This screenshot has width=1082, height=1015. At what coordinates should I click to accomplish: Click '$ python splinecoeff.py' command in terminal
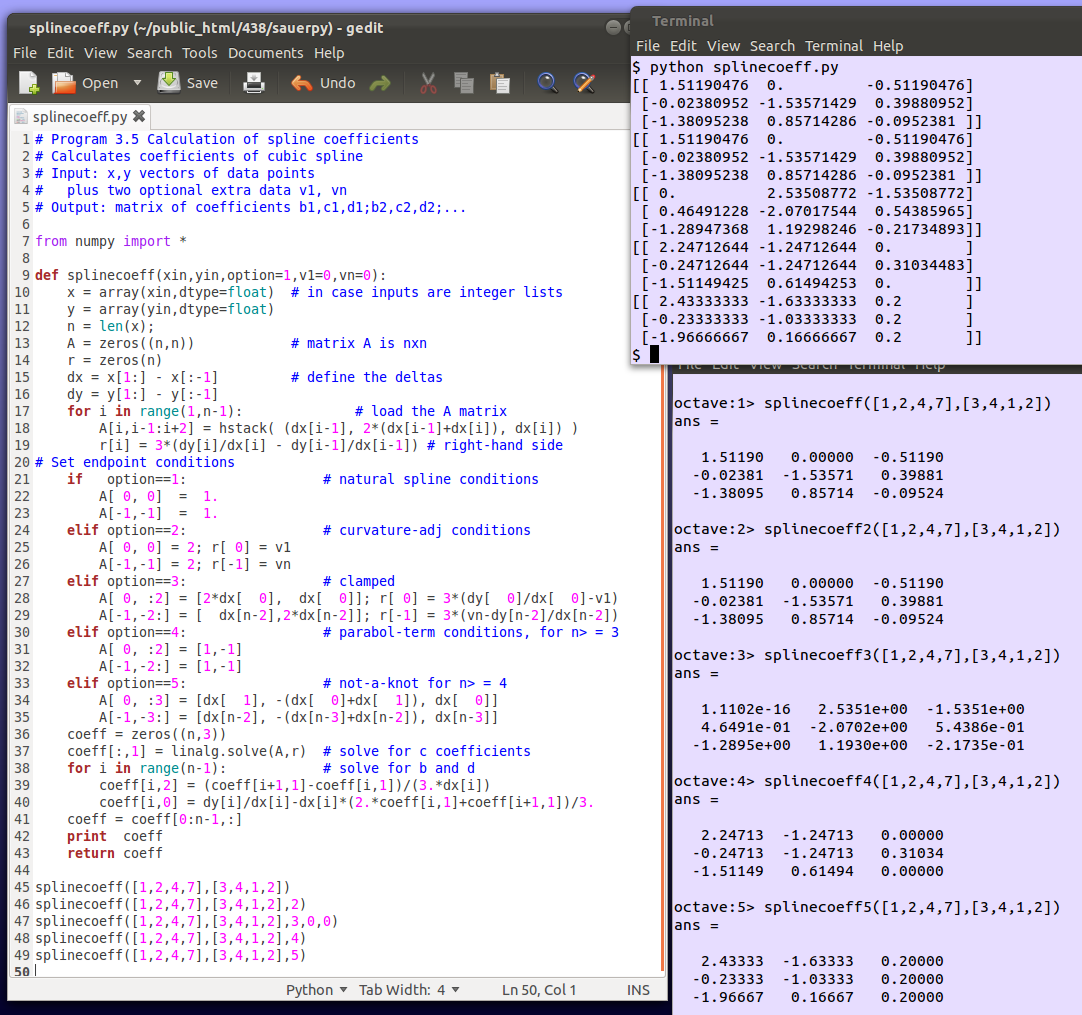(736, 68)
